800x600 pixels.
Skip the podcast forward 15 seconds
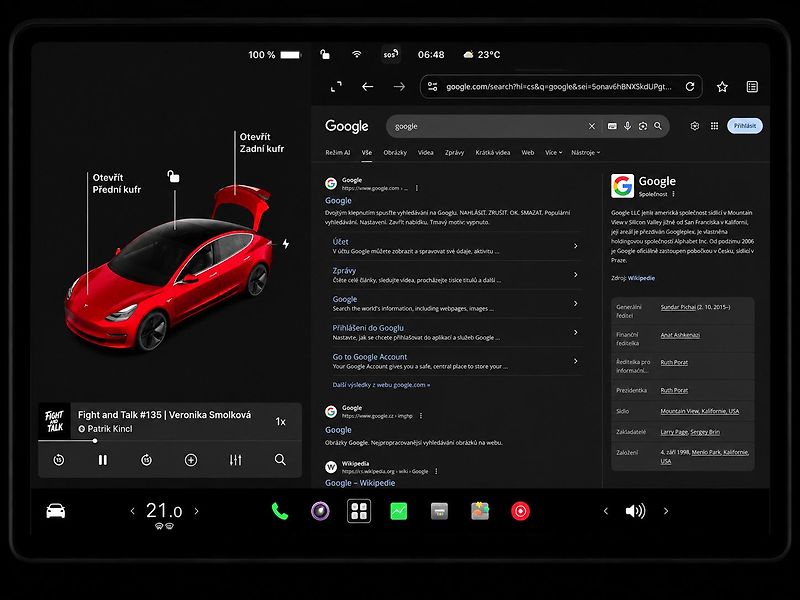(x=146, y=460)
